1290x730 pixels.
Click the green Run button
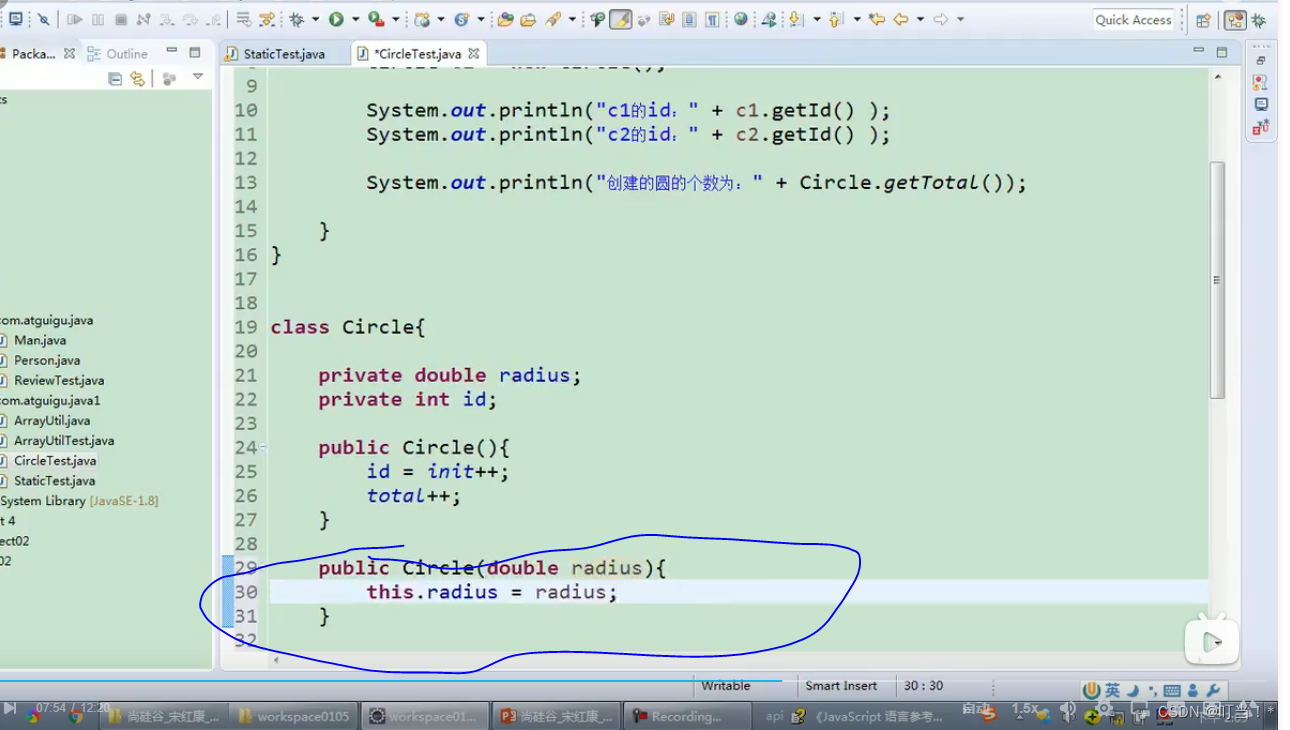(336, 19)
